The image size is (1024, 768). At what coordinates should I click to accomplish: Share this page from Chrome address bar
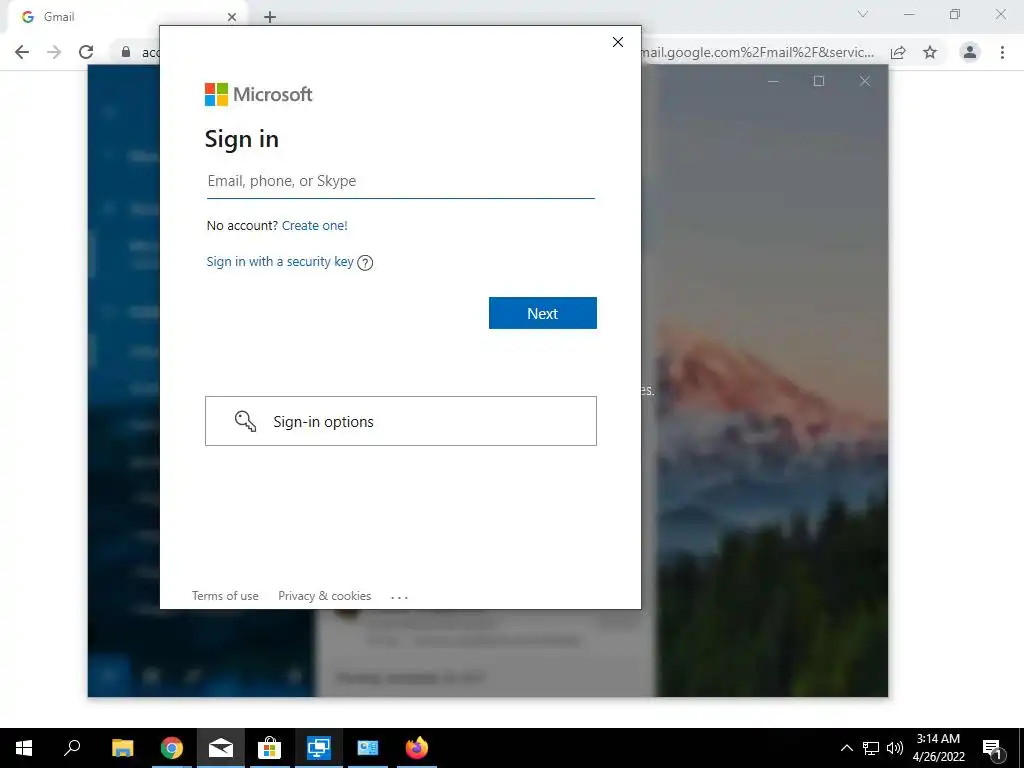pos(898,52)
